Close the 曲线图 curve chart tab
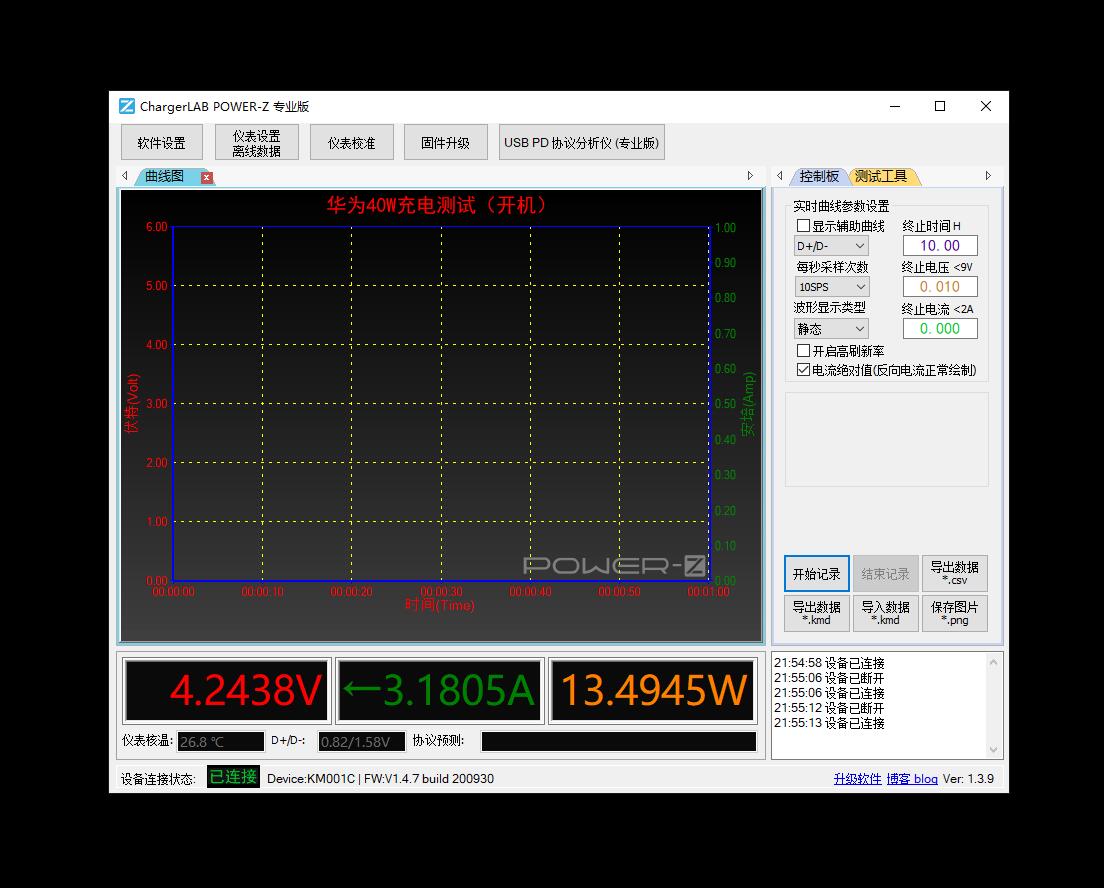The width and height of the screenshot is (1104, 888). (207, 176)
